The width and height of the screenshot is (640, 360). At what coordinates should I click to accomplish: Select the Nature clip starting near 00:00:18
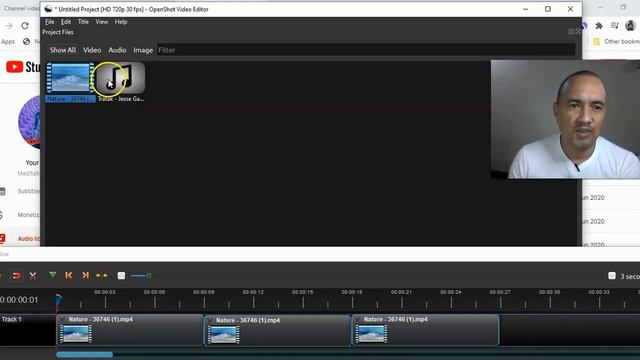[x=425, y=330]
